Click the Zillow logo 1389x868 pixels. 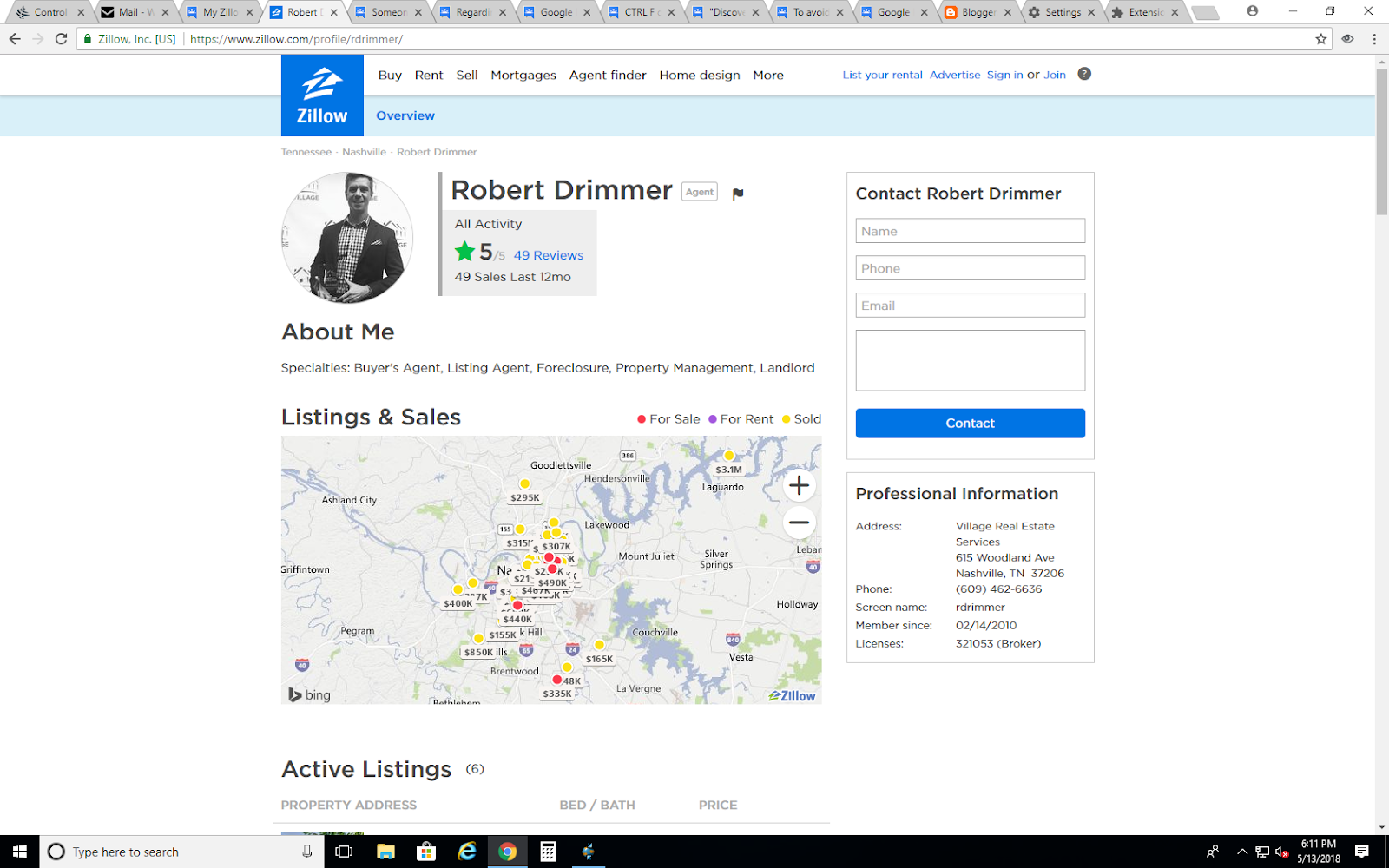(x=321, y=95)
